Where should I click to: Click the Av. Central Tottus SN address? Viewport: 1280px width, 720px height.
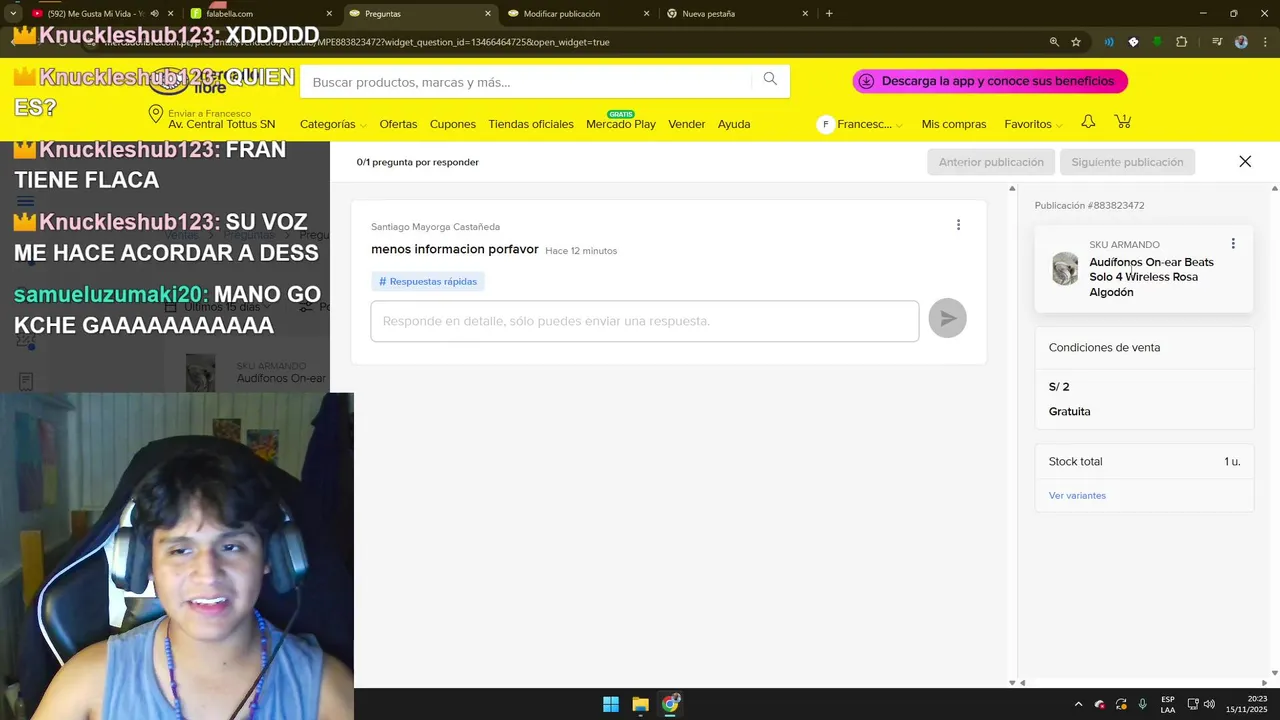tap(221, 125)
